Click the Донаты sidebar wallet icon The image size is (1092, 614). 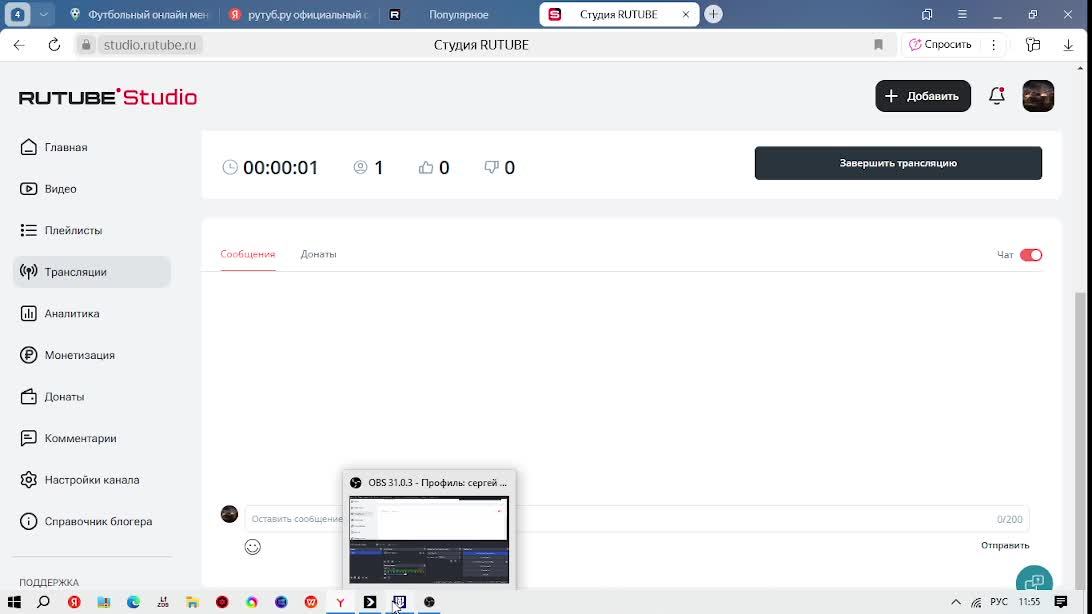[x=29, y=397]
